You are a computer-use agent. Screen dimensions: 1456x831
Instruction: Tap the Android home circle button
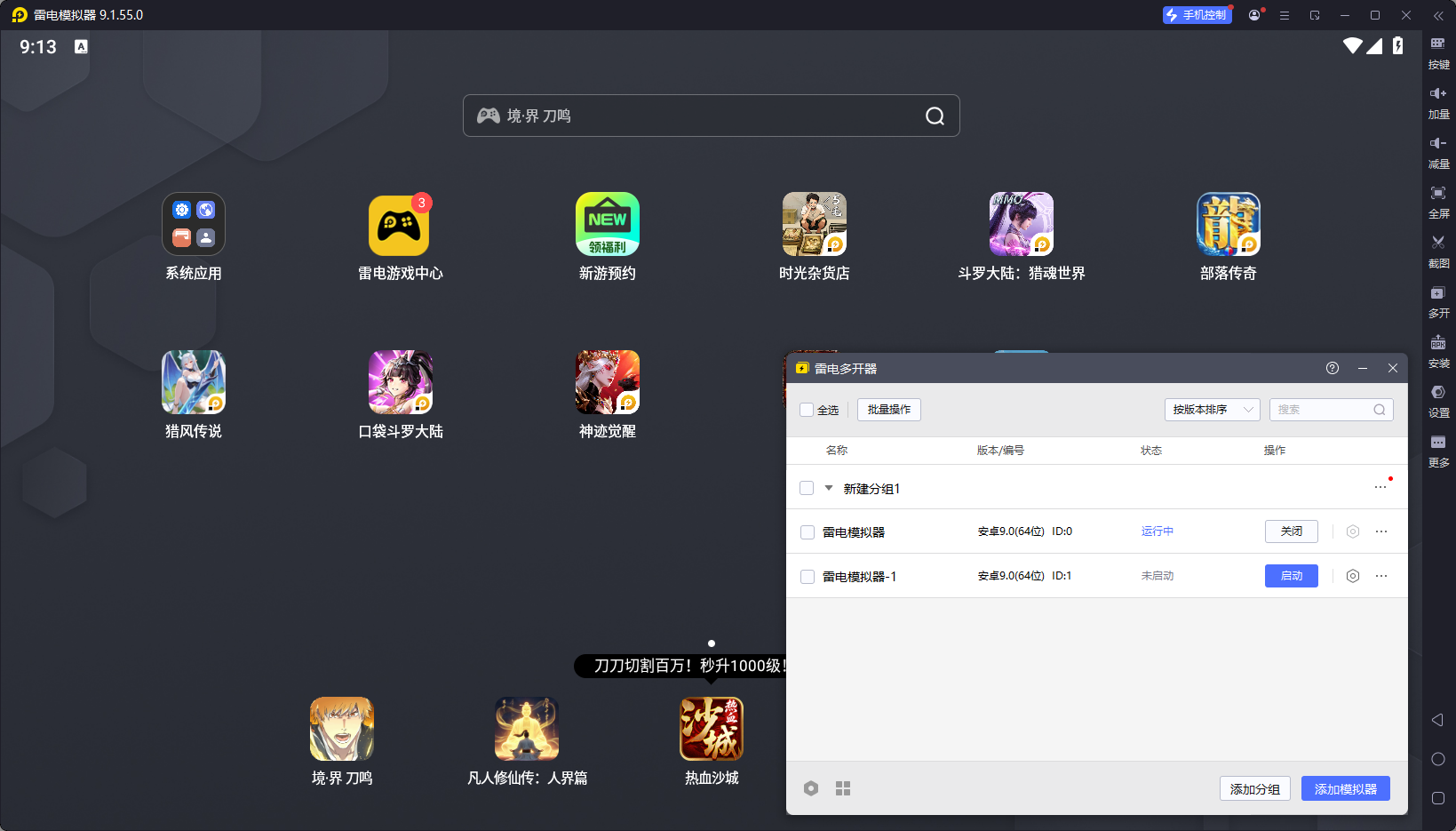tap(1438, 759)
